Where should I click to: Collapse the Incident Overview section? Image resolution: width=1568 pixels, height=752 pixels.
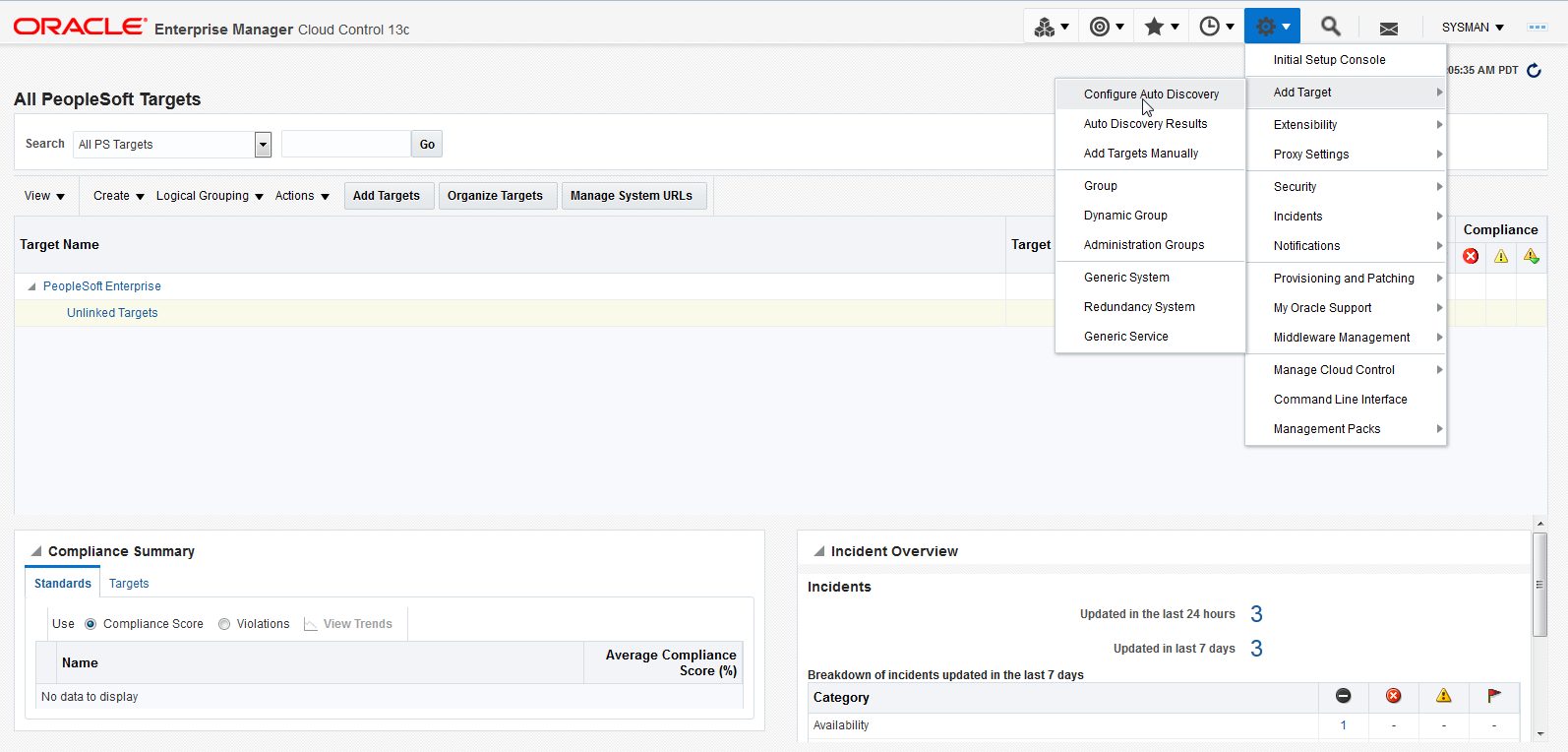pyautogui.click(x=818, y=551)
